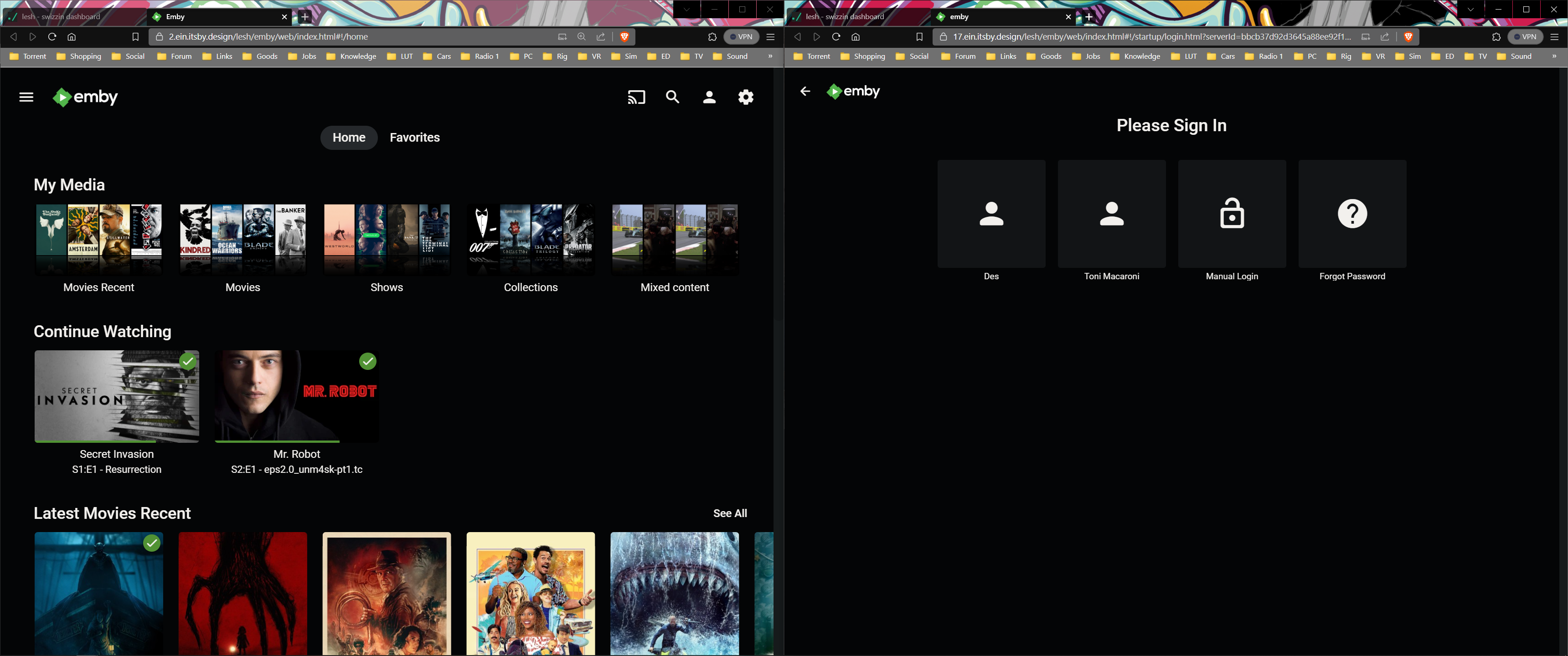Go back using sign-in arrow
The height and width of the screenshot is (656, 1568).
[x=805, y=91]
